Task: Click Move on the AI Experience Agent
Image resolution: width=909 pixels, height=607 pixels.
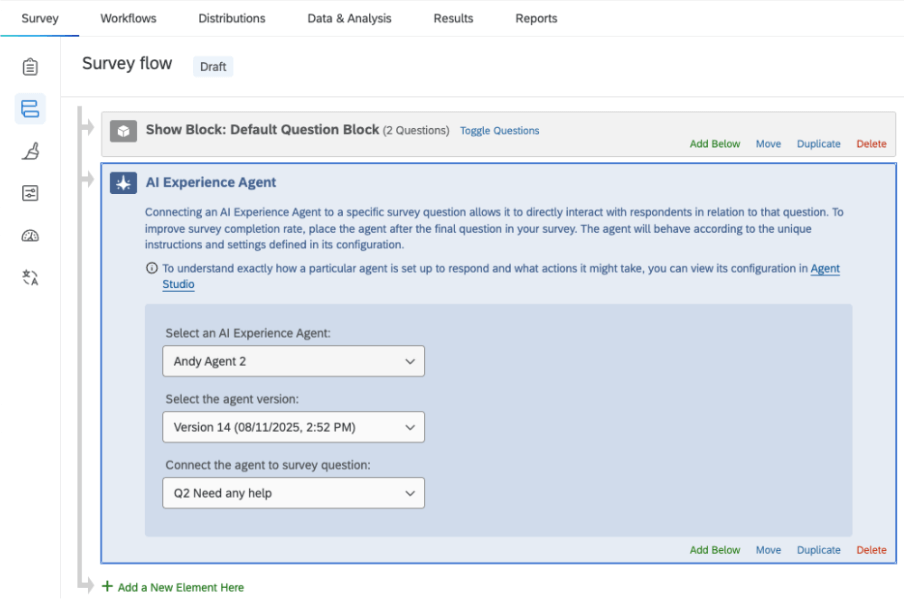Action: click(x=768, y=550)
